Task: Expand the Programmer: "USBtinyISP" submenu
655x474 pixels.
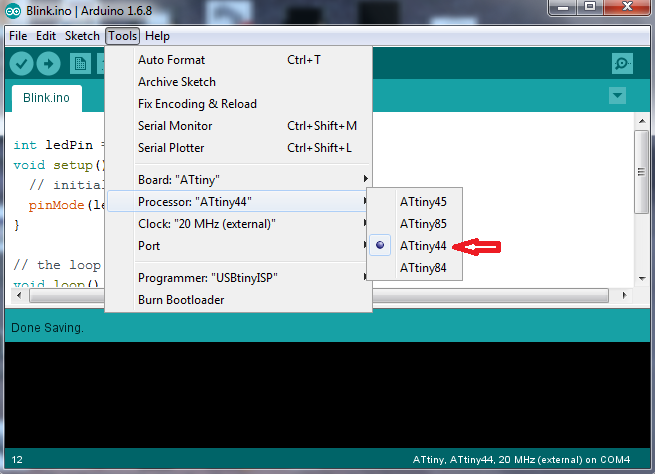Action: tap(239, 278)
